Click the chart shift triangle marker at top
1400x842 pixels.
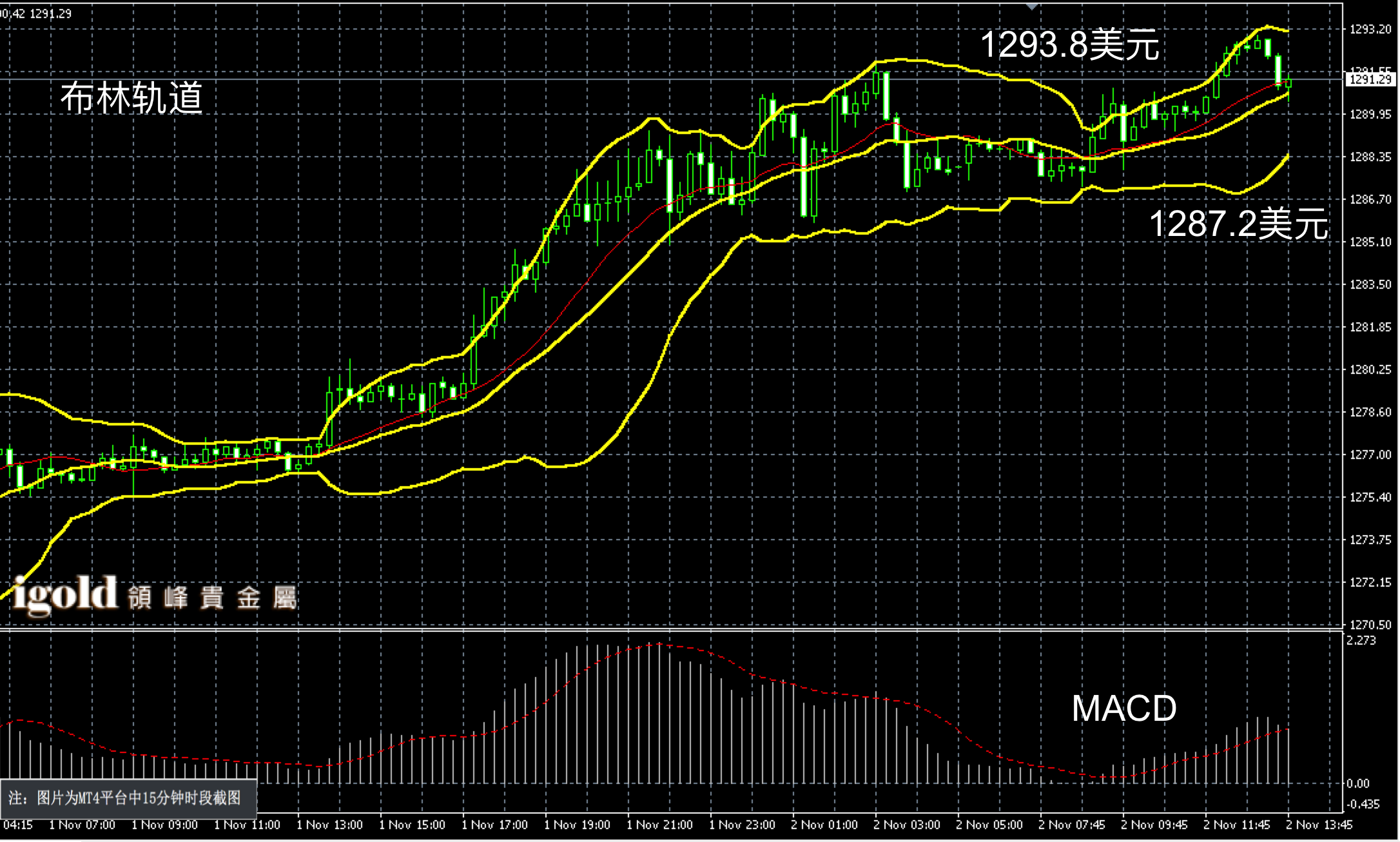[x=1032, y=6]
